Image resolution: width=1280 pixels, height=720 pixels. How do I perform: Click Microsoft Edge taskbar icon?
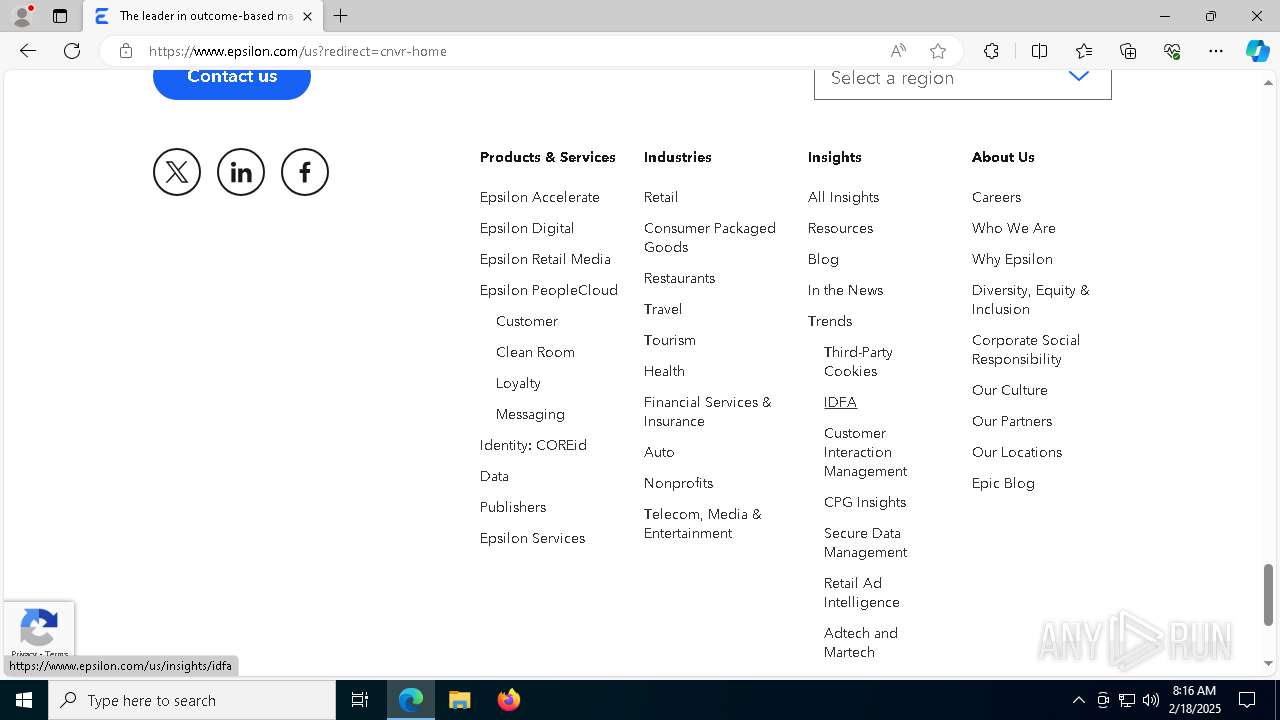[411, 700]
